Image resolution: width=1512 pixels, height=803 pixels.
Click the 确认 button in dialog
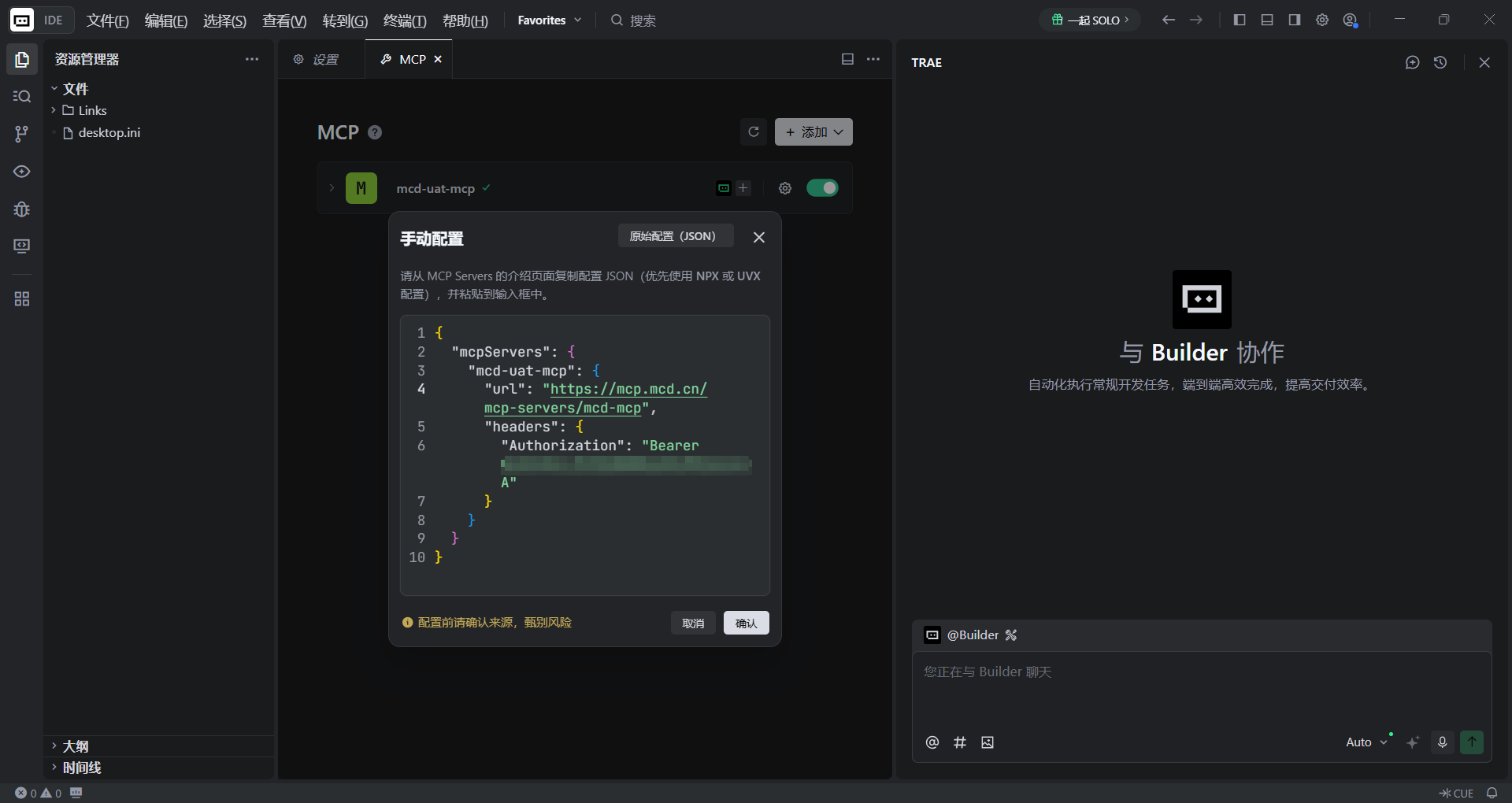(x=746, y=623)
